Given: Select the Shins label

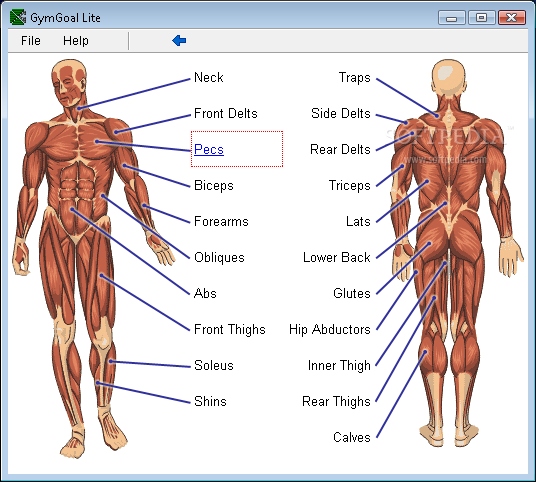Looking at the screenshot, I should (210, 401).
